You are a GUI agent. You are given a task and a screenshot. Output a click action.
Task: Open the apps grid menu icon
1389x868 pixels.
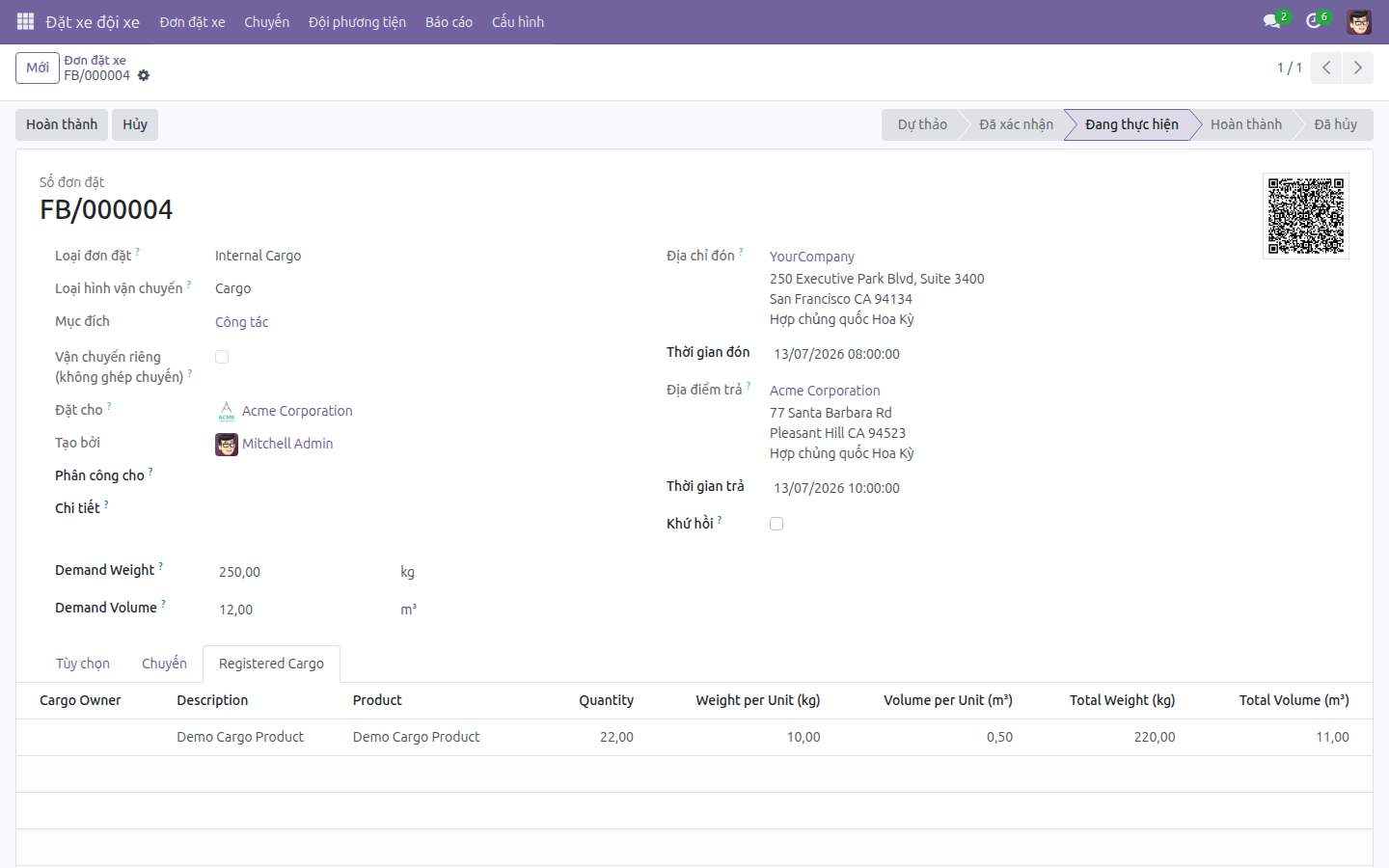[26, 21]
